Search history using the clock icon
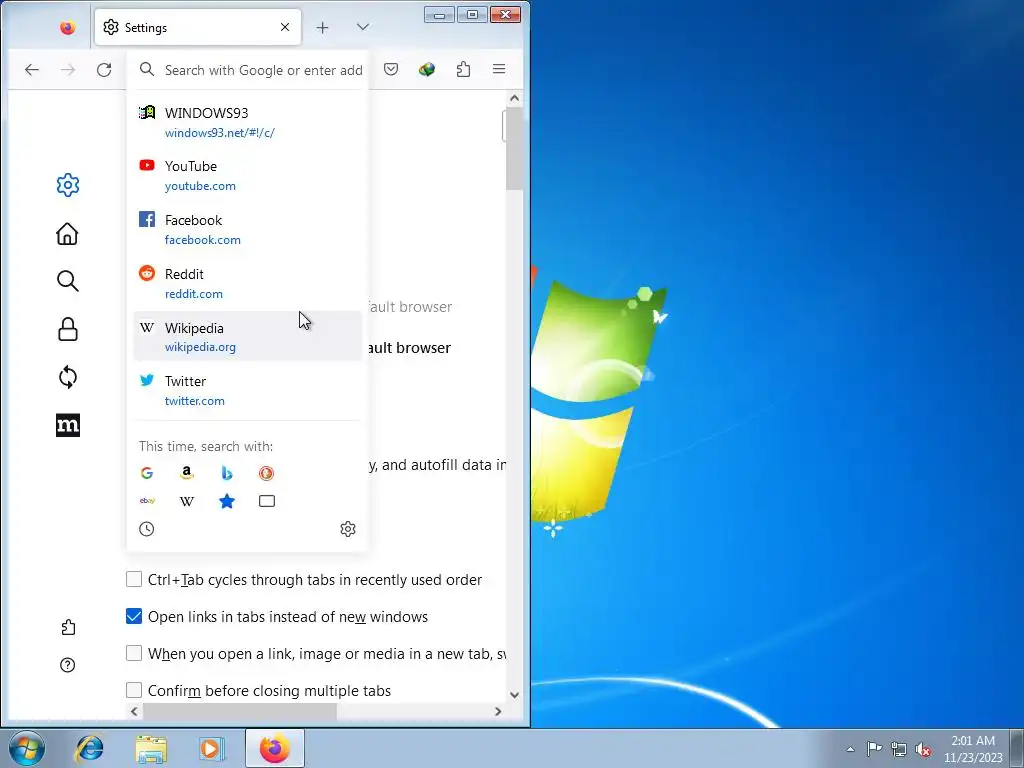The height and width of the screenshot is (768, 1024). pyautogui.click(x=147, y=529)
